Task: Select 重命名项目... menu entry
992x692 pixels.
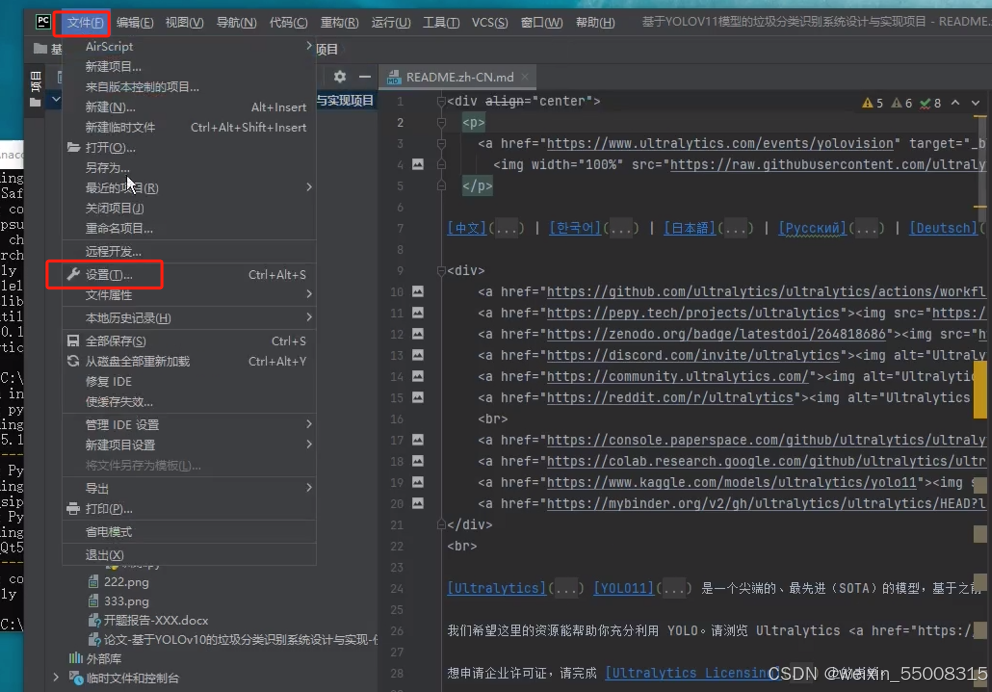Action: click(119, 228)
